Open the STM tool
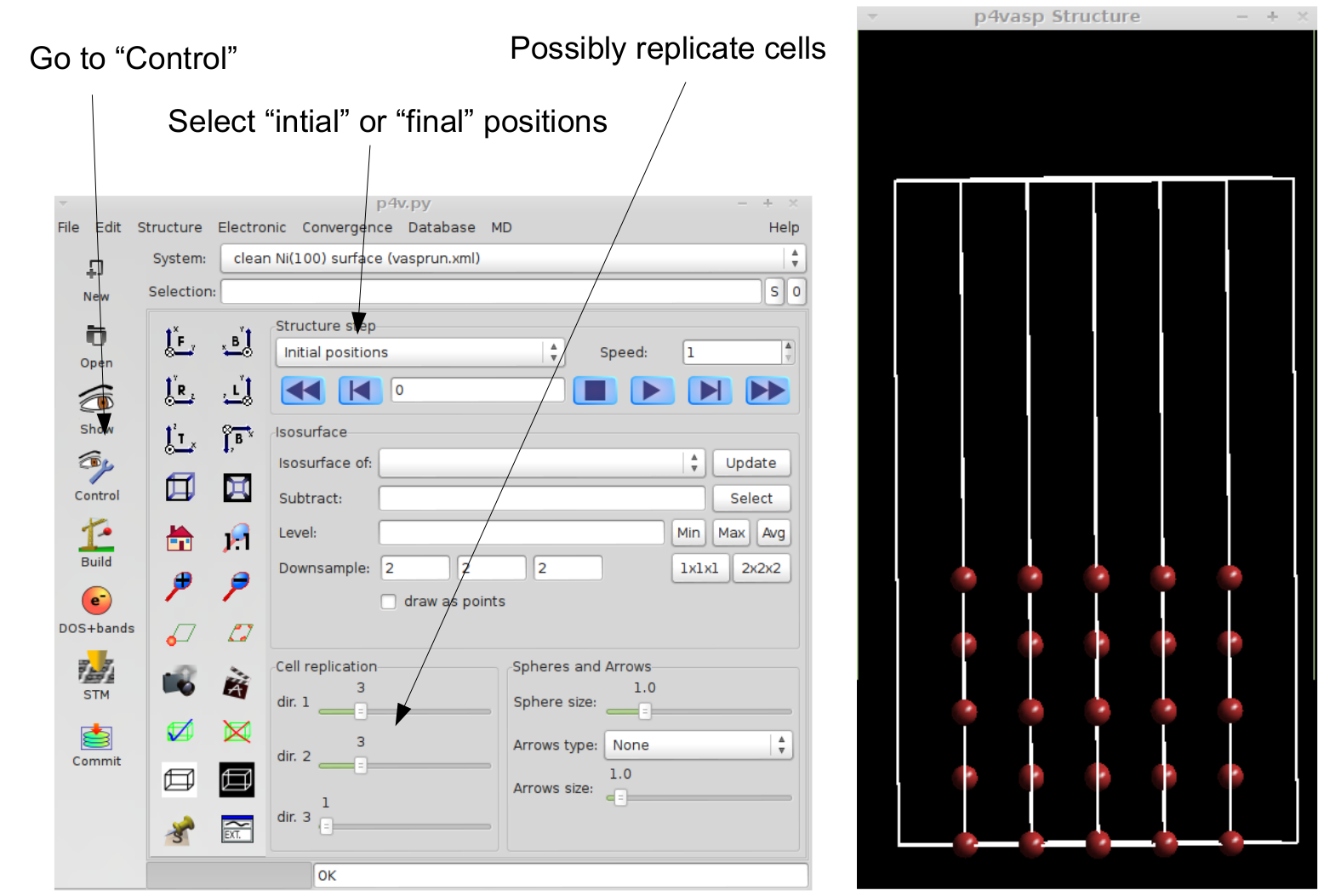The height and width of the screenshot is (896, 1324). pos(96,674)
